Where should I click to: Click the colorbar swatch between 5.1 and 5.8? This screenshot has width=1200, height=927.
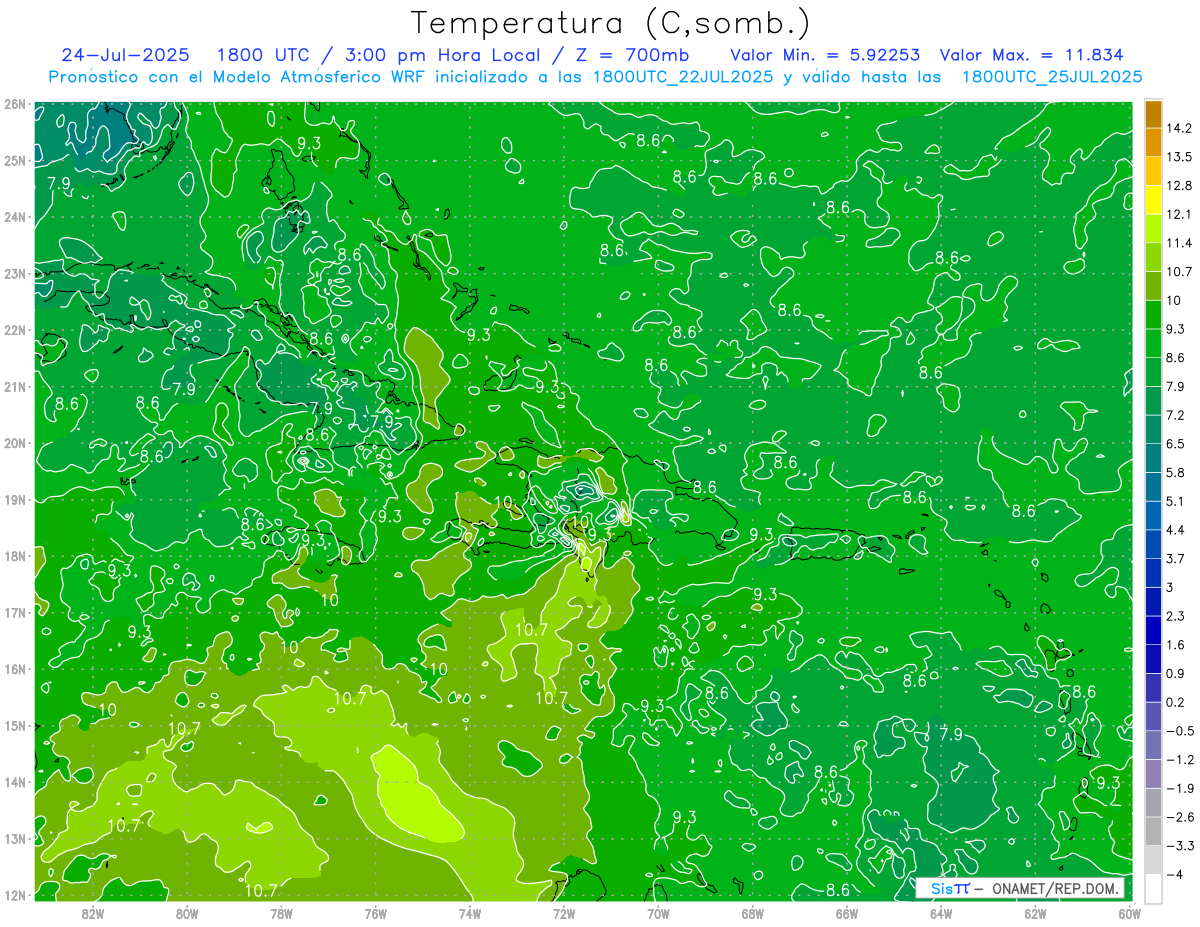click(1153, 486)
